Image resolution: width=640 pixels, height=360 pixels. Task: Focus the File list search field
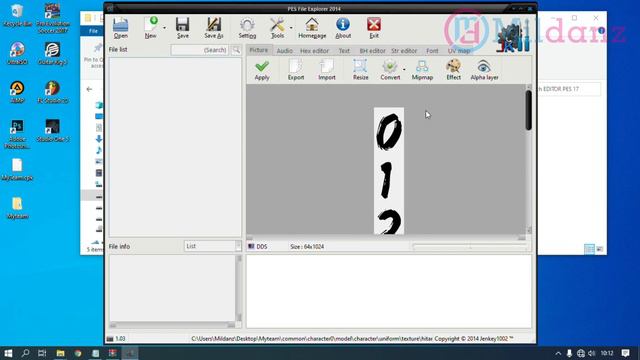click(200, 50)
